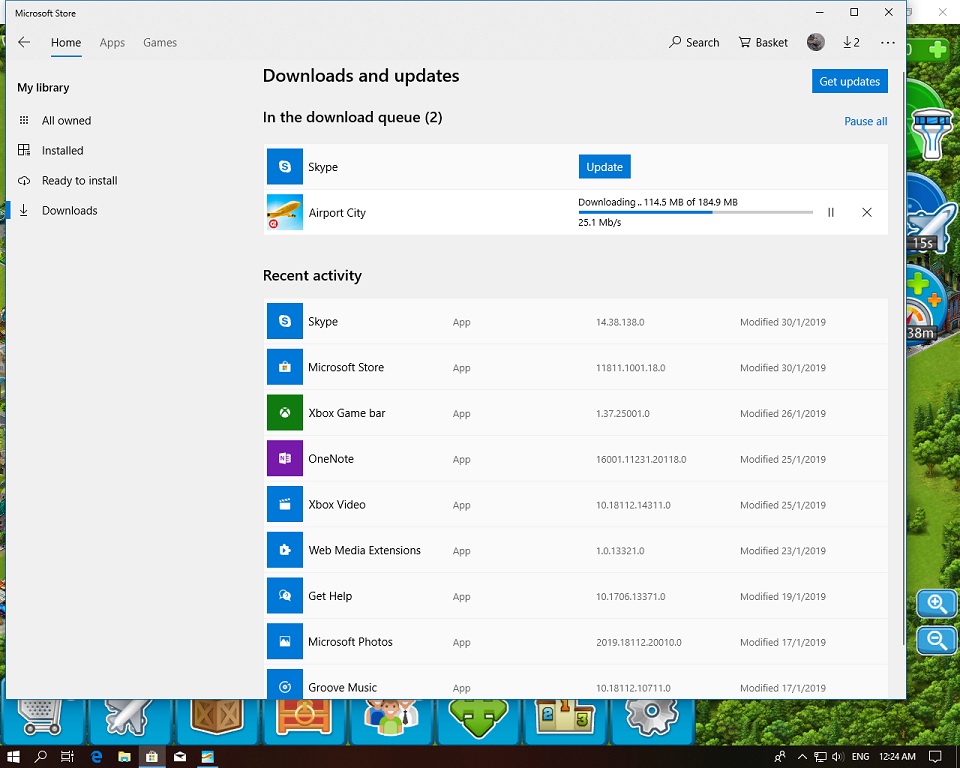This screenshot has height=768, width=960.
Task: Click the Xbox Game bar icon
Action: click(x=285, y=413)
